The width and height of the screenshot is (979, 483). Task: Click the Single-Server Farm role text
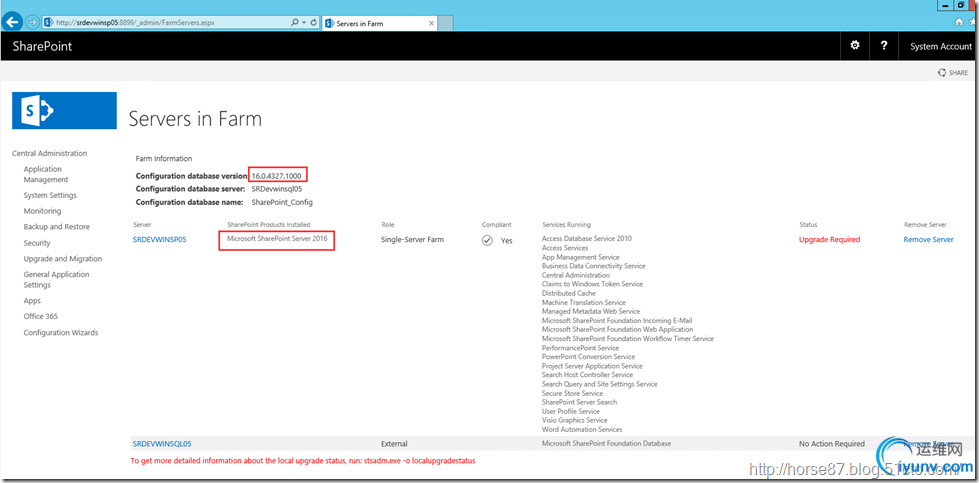tap(412, 240)
